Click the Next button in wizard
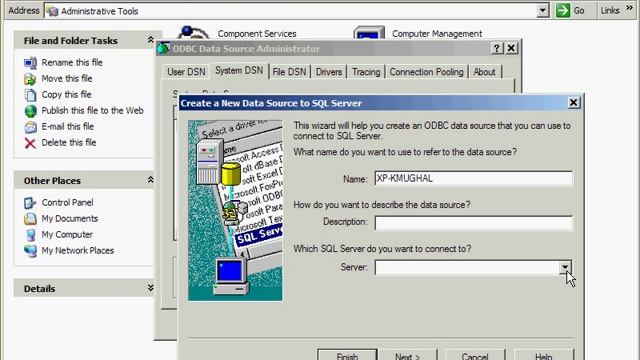Screen dimensions: 640x360 coord(407,355)
